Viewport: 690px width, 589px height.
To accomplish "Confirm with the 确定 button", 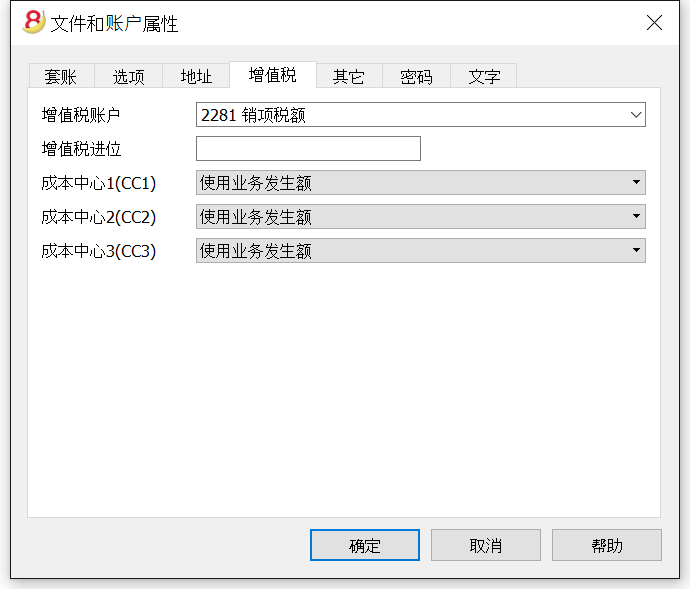I will click(x=365, y=545).
